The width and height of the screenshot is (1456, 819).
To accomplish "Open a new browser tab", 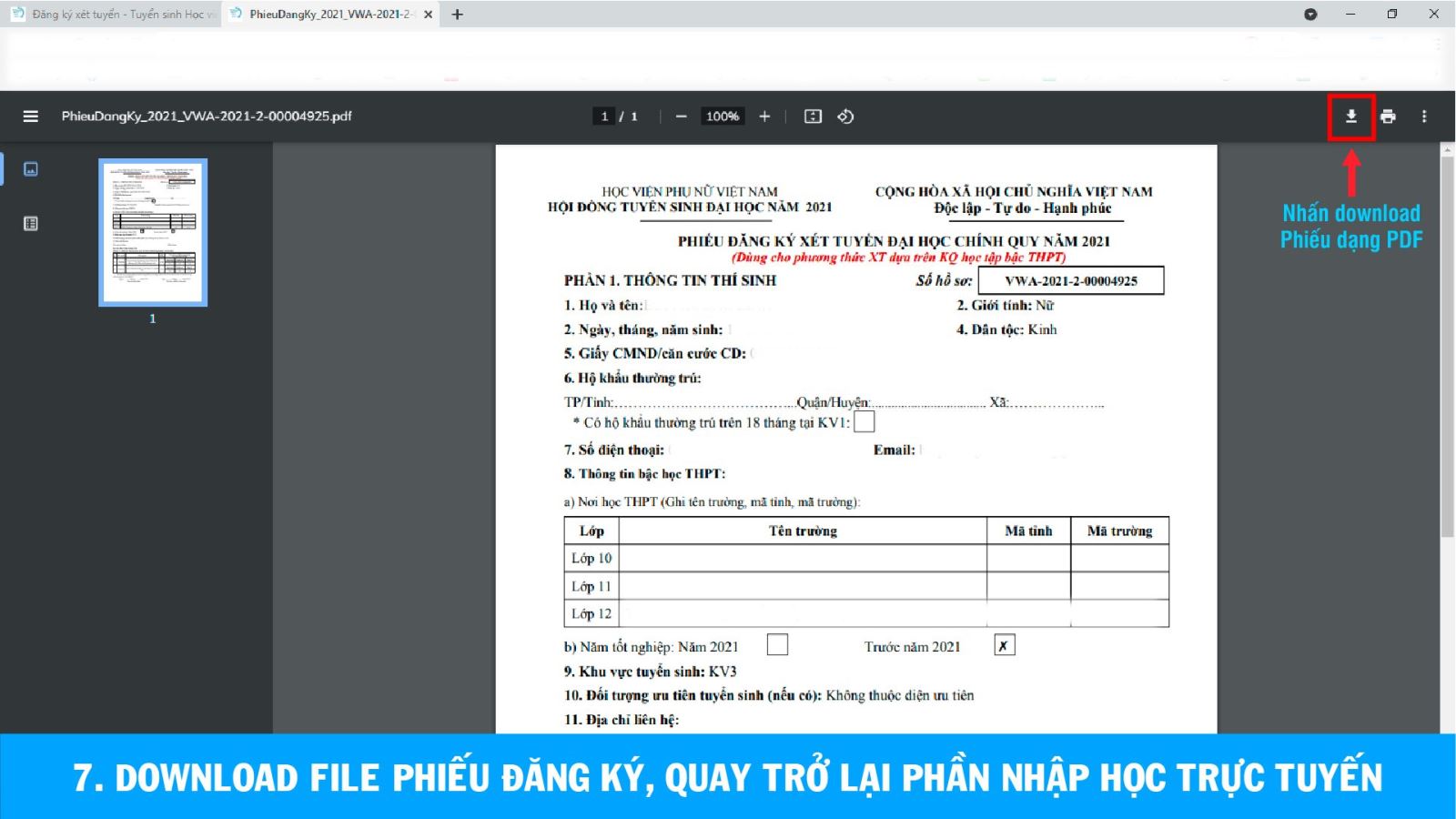I will 458,15.
